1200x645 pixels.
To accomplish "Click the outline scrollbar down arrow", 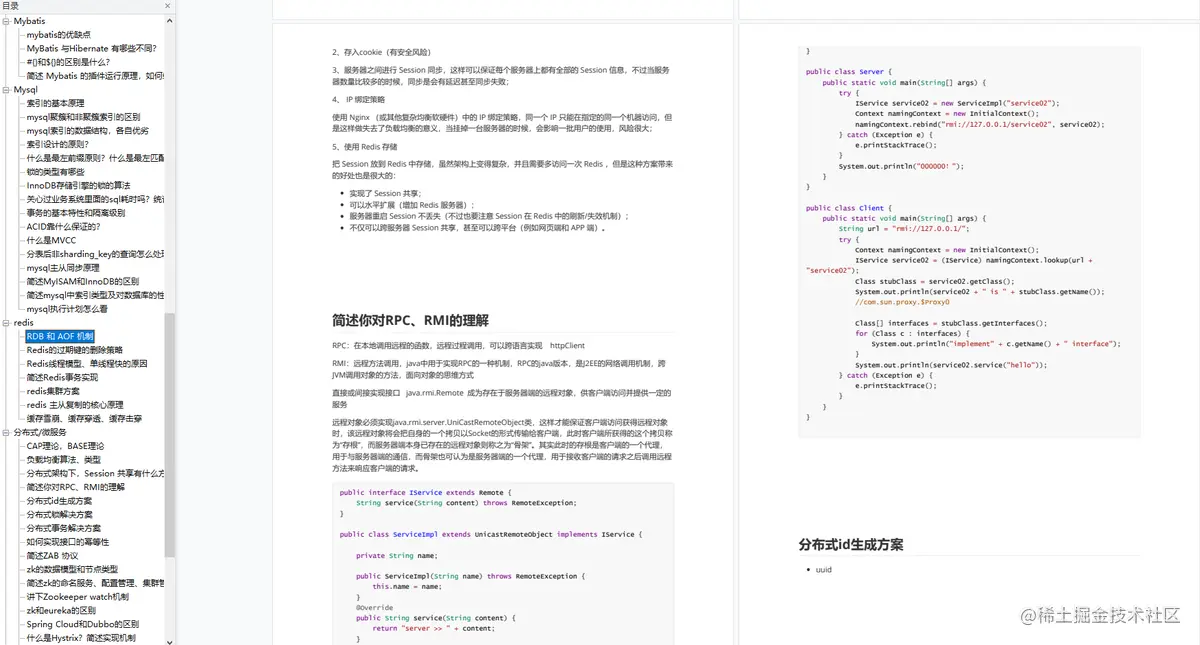I will point(169,640).
